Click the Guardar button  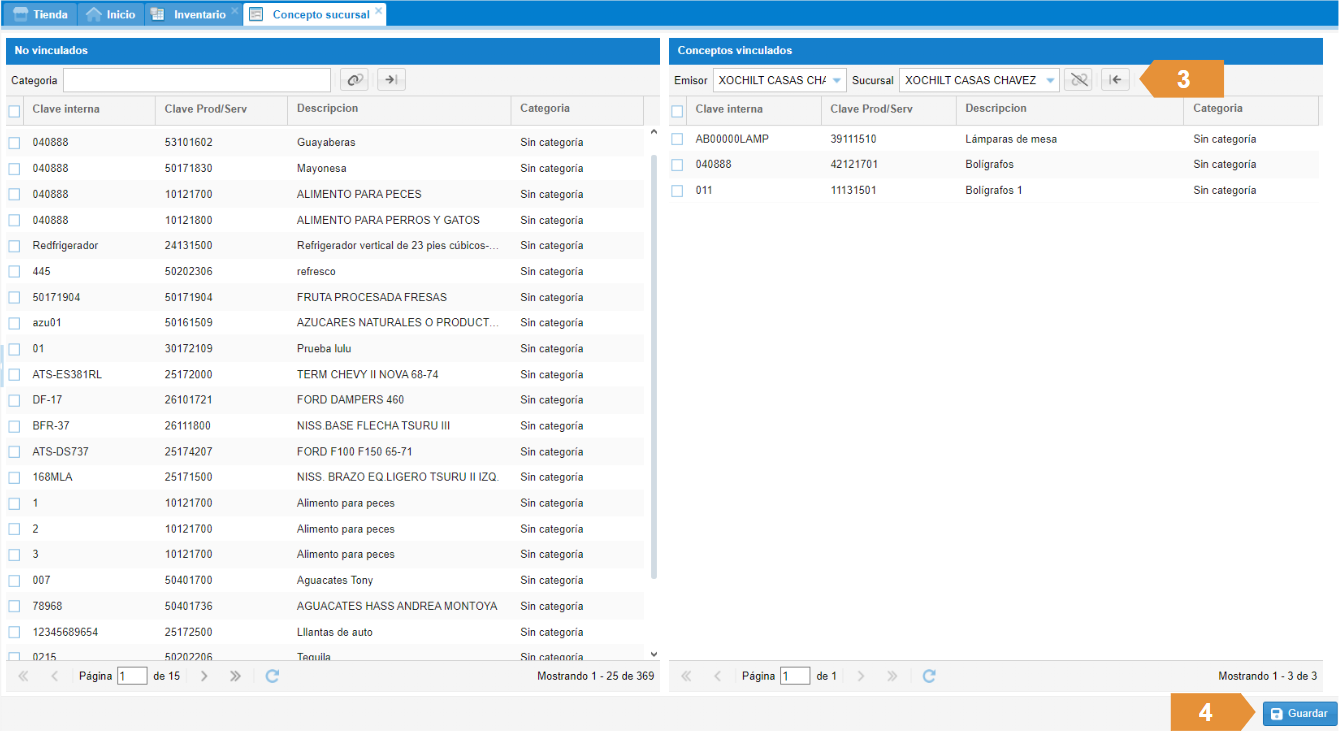(1299, 714)
